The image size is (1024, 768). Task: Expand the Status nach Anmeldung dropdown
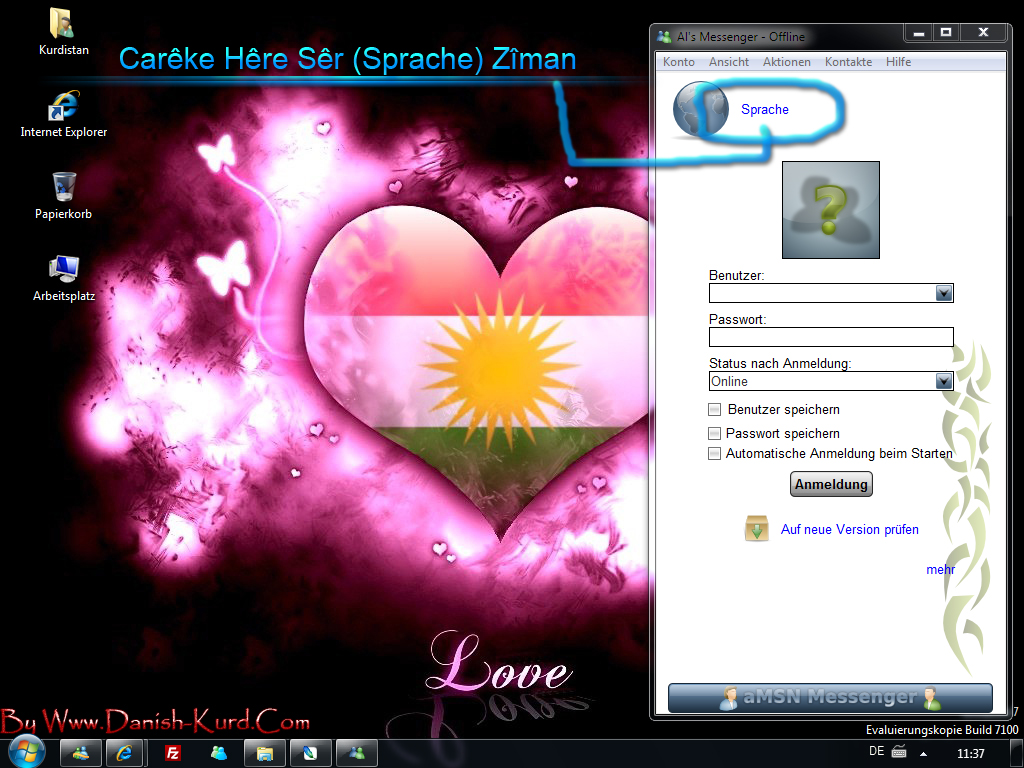[x=943, y=381]
